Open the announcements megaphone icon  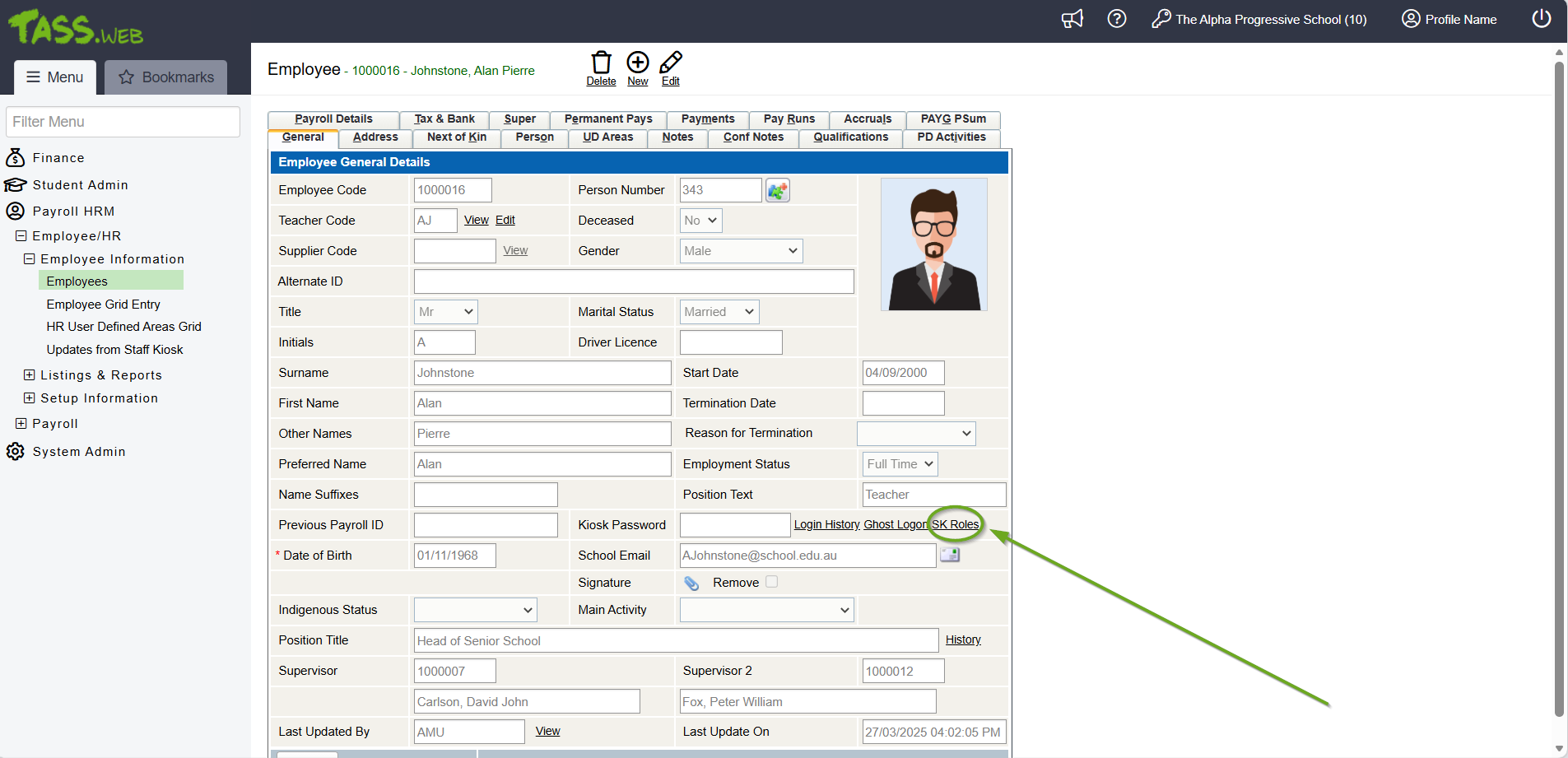[1072, 19]
